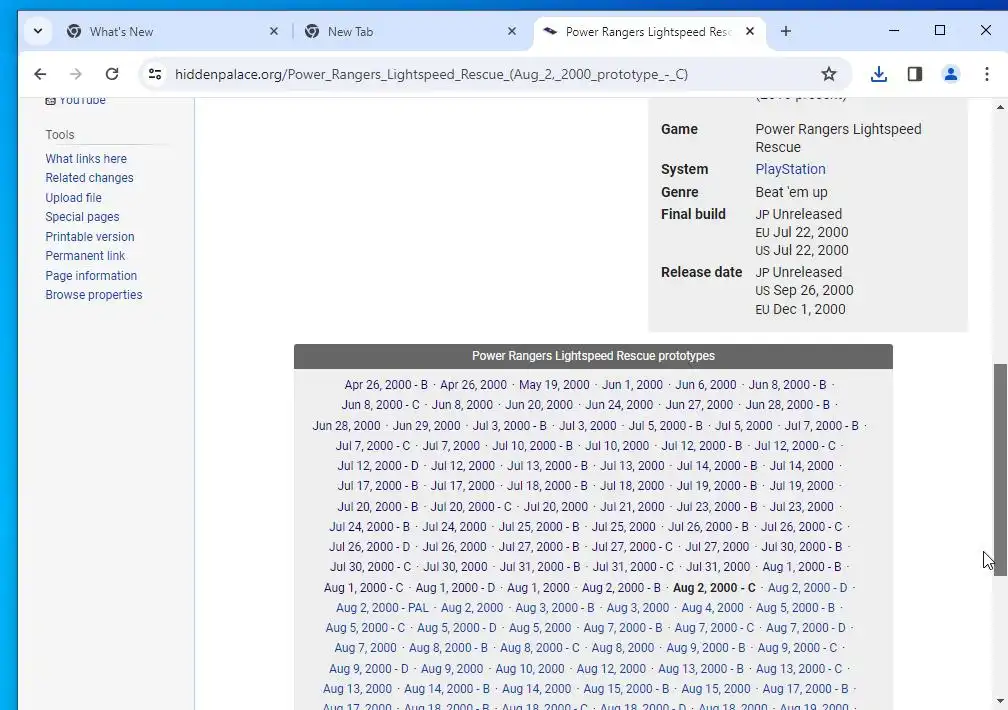The height and width of the screenshot is (710, 1008).
Task: Open the May 19, 2000 prototype link
Action: (554, 385)
